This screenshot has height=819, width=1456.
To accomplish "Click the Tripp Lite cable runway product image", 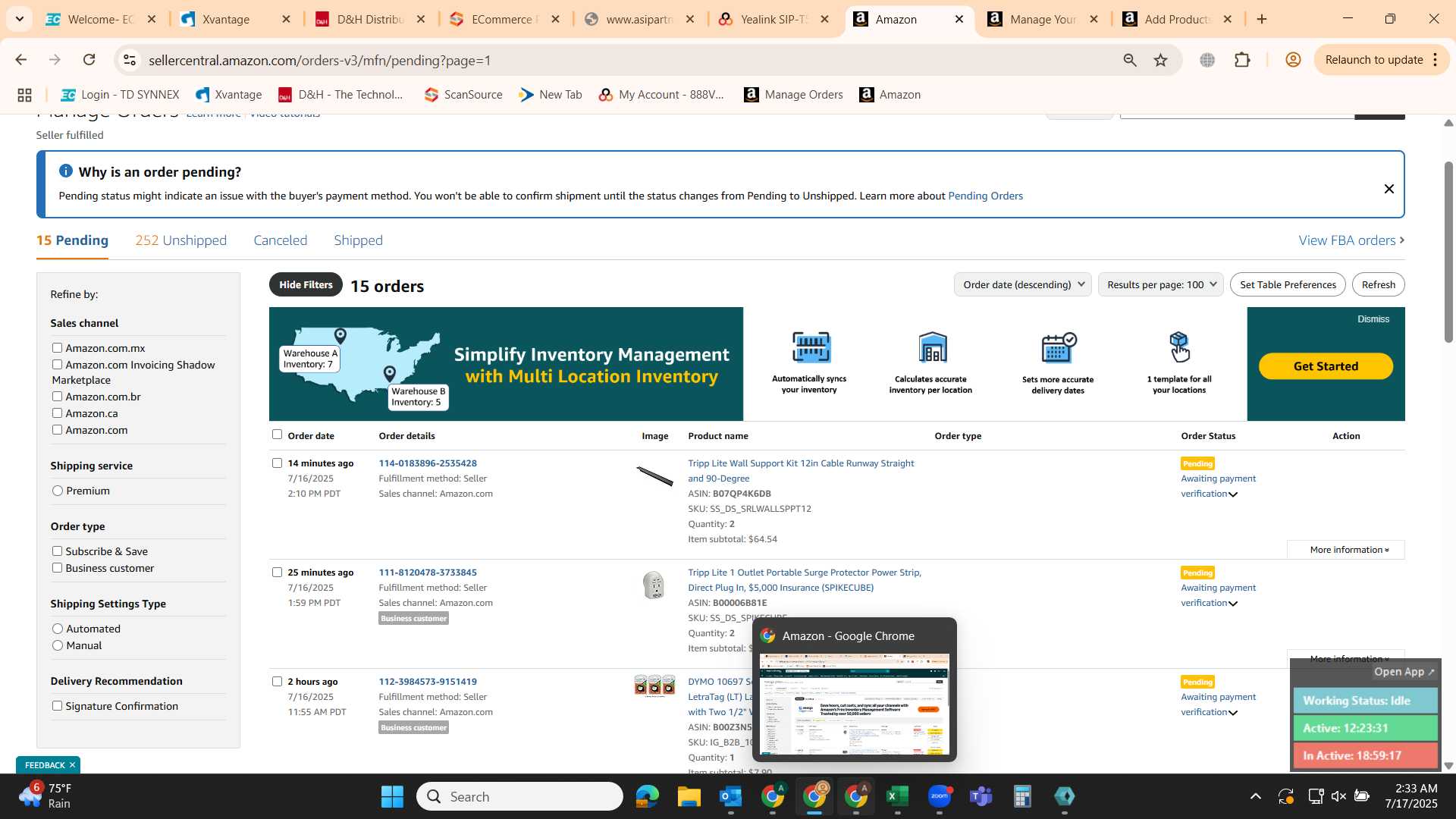I will (654, 475).
